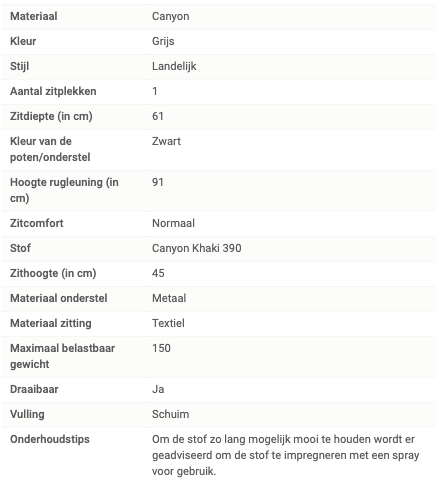Click the Kleur value Grijs
The width and height of the screenshot is (436, 480).
(163, 41)
